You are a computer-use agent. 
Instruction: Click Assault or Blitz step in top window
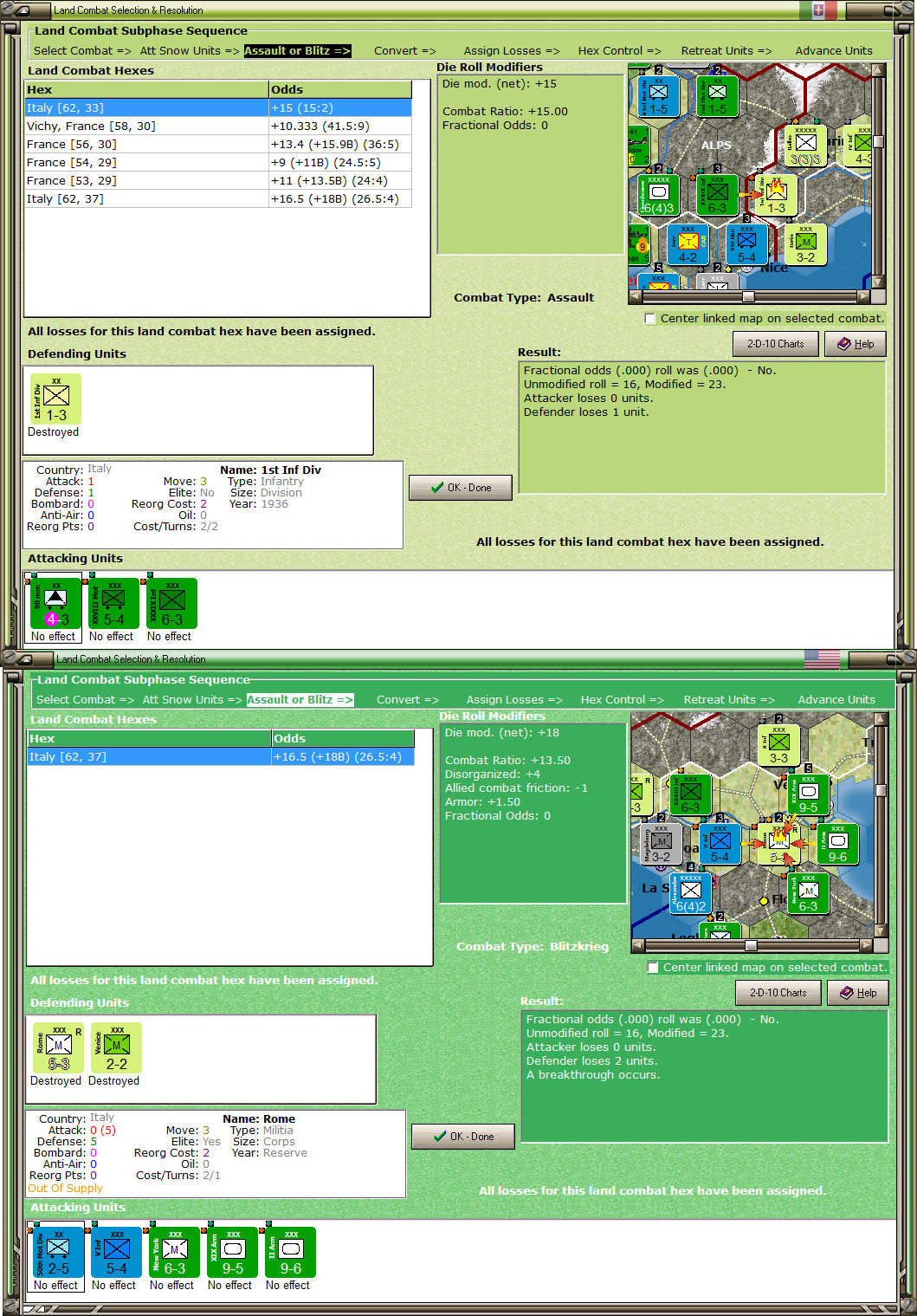(x=297, y=50)
